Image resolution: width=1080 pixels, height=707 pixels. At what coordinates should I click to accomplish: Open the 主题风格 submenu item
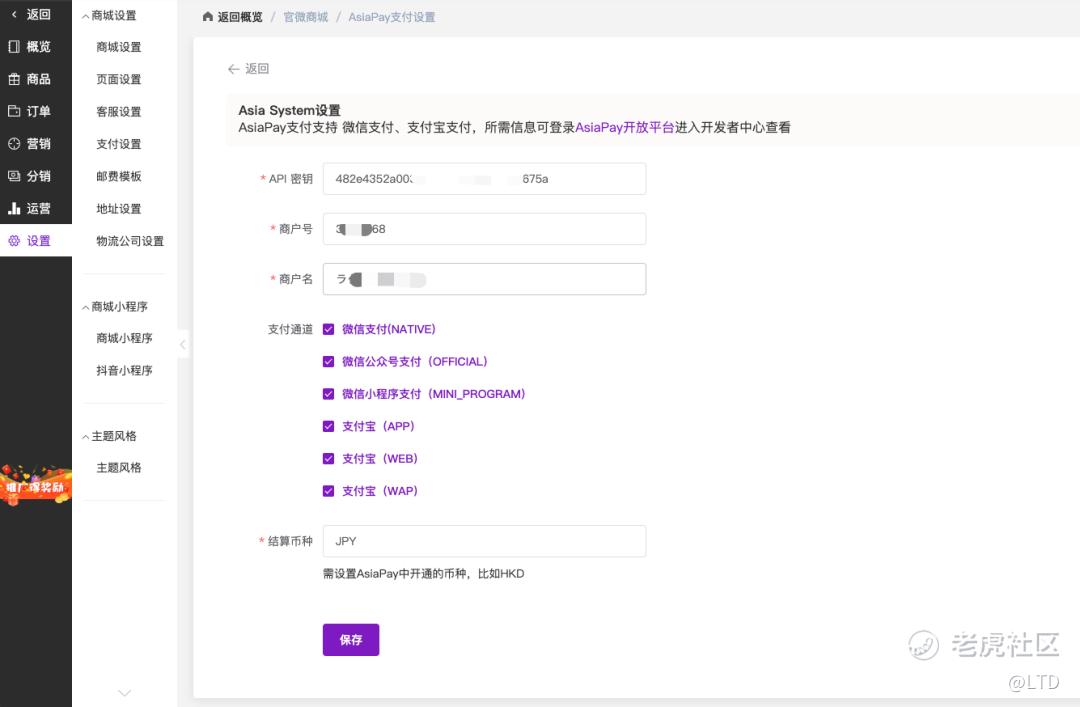(118, 468)
